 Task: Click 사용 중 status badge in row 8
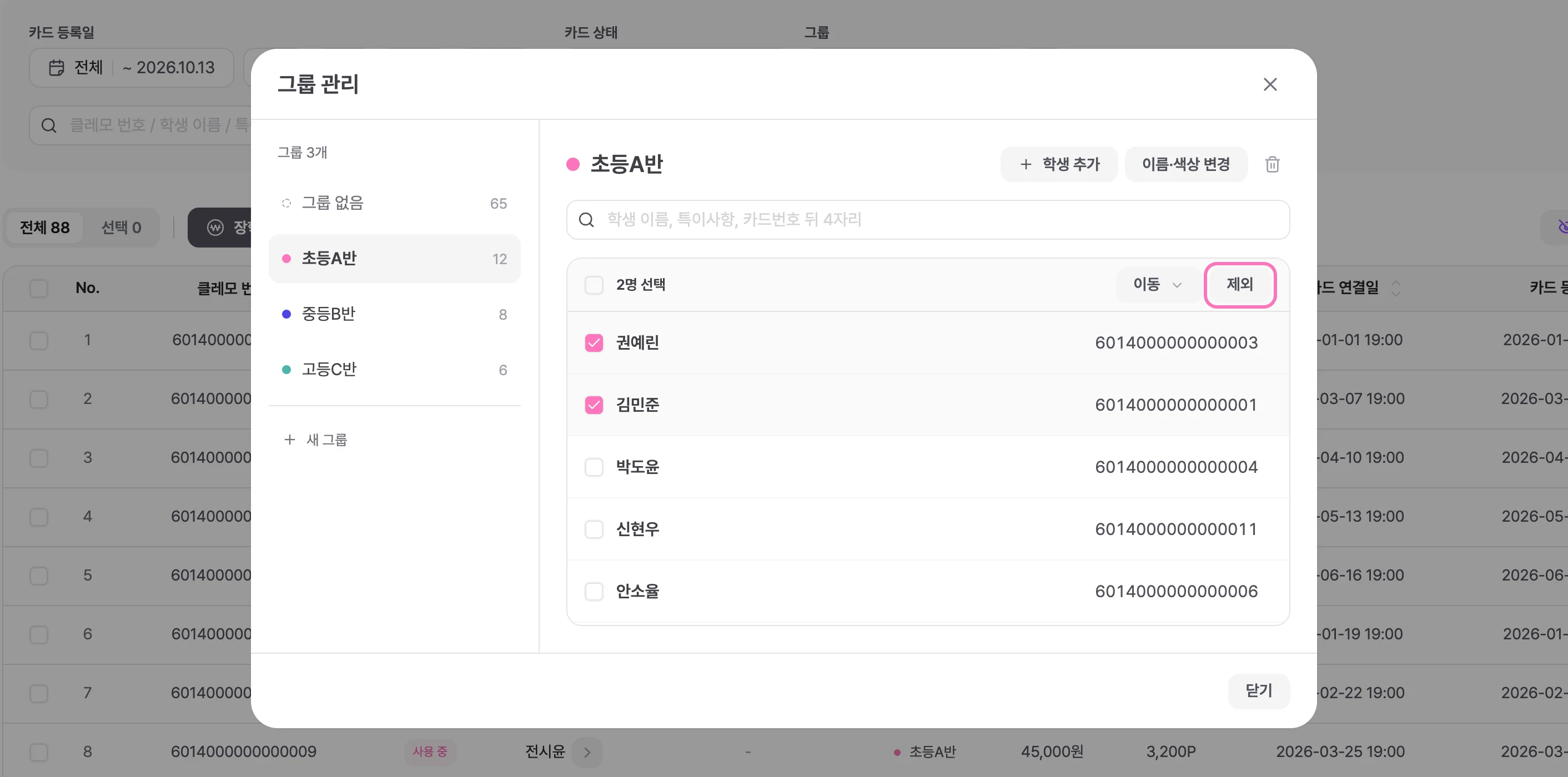click(x=430, y=752)
